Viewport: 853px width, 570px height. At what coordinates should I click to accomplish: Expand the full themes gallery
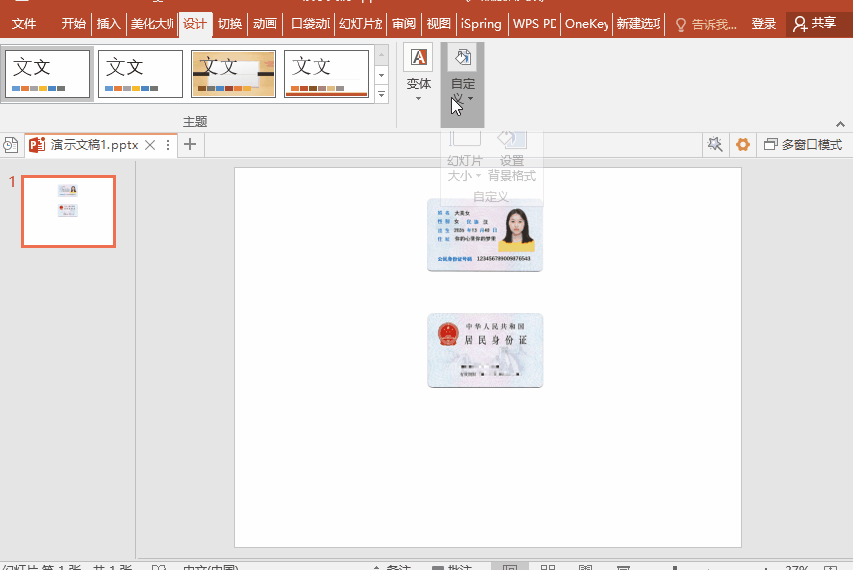pyautogui.click(x=381, y=94)
